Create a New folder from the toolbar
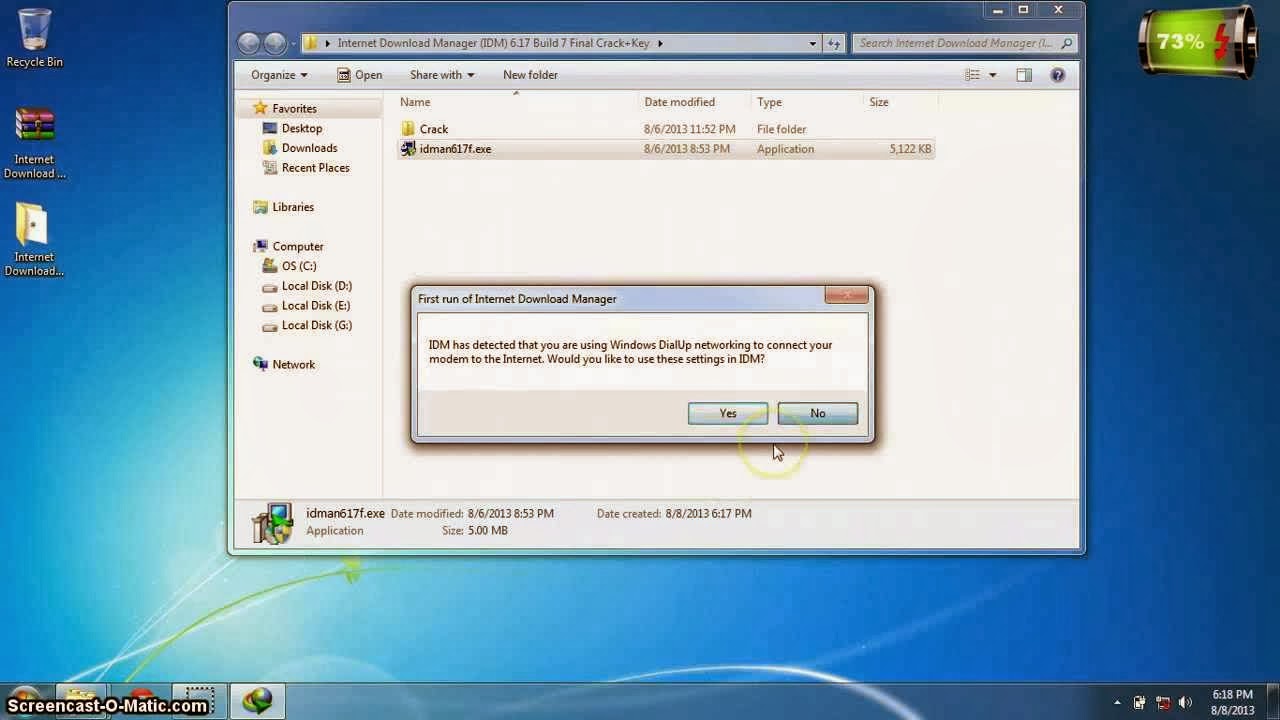The width and height of the screenshot is (1280, 720). (x=530, y=75)
